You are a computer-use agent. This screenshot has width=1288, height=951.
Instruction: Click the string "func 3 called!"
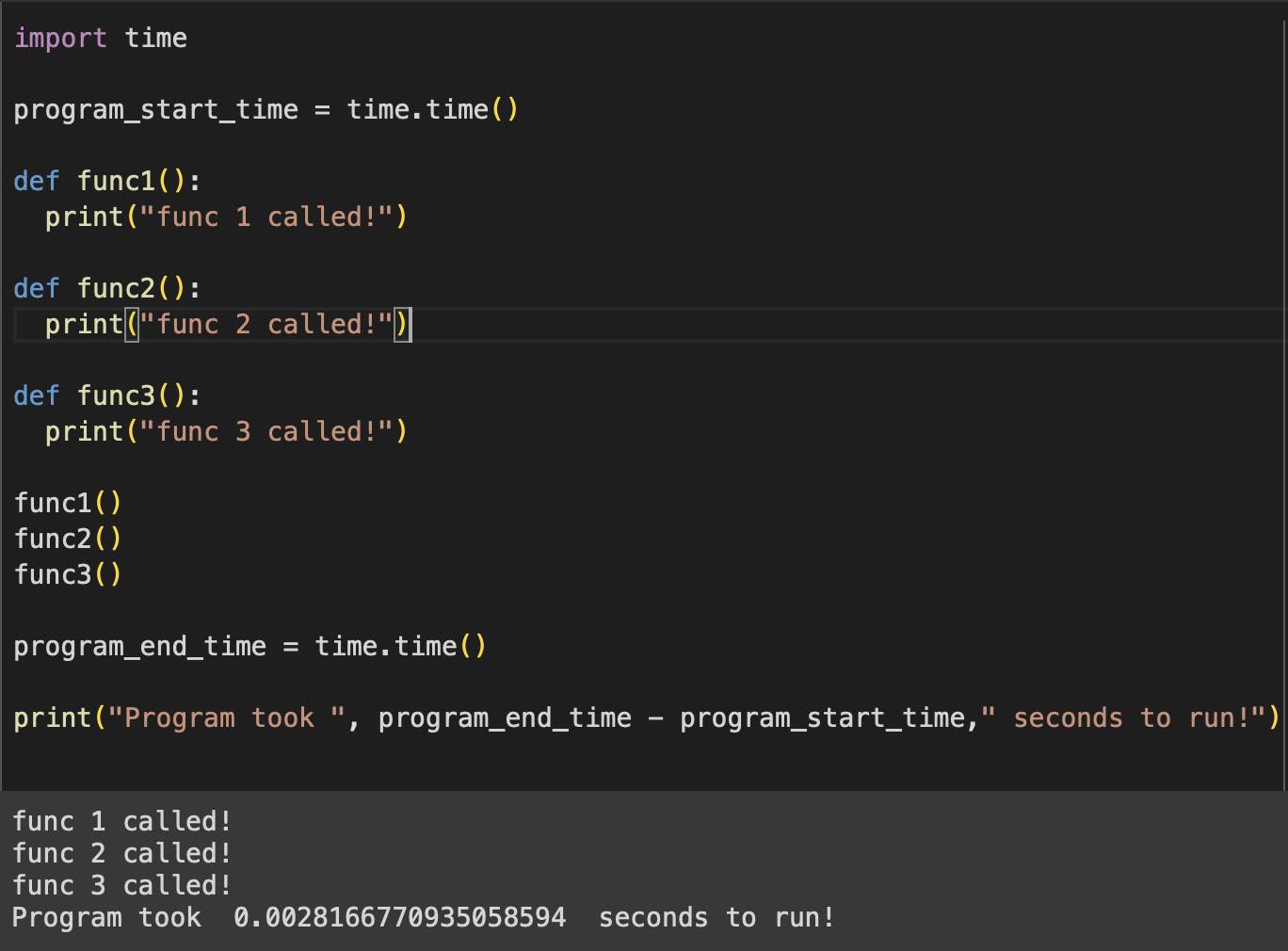pyautogui.click(x=272, y=431)
